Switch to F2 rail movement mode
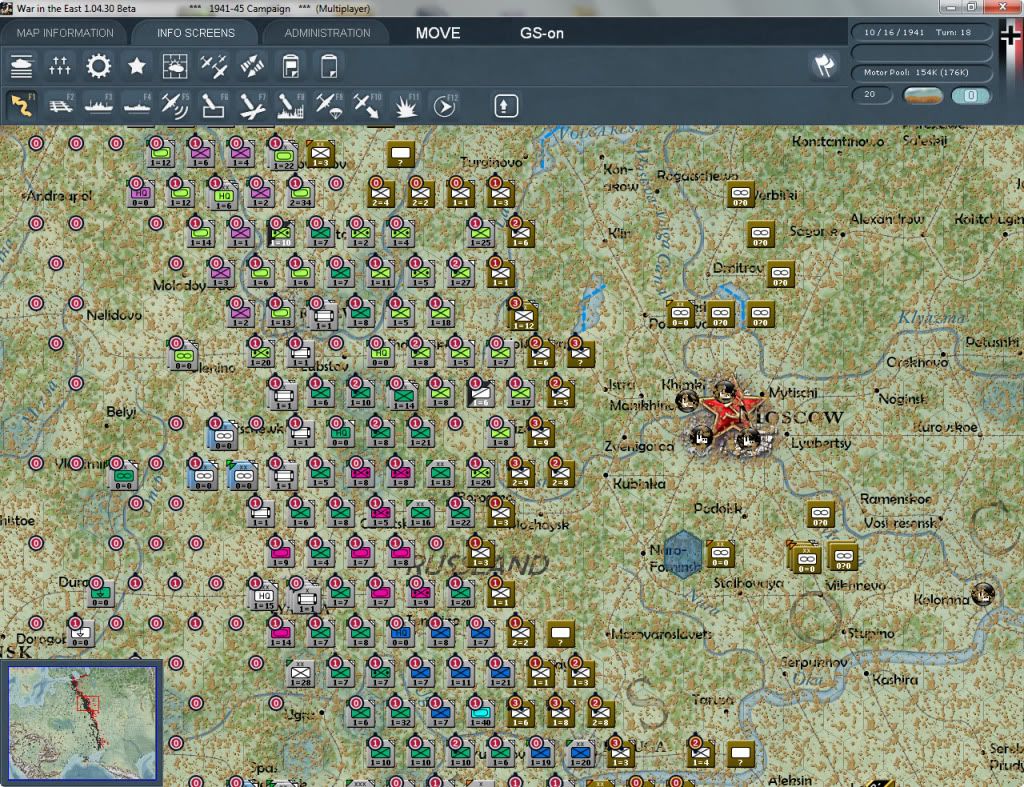The image size is (1024, 787). (60, 105)
